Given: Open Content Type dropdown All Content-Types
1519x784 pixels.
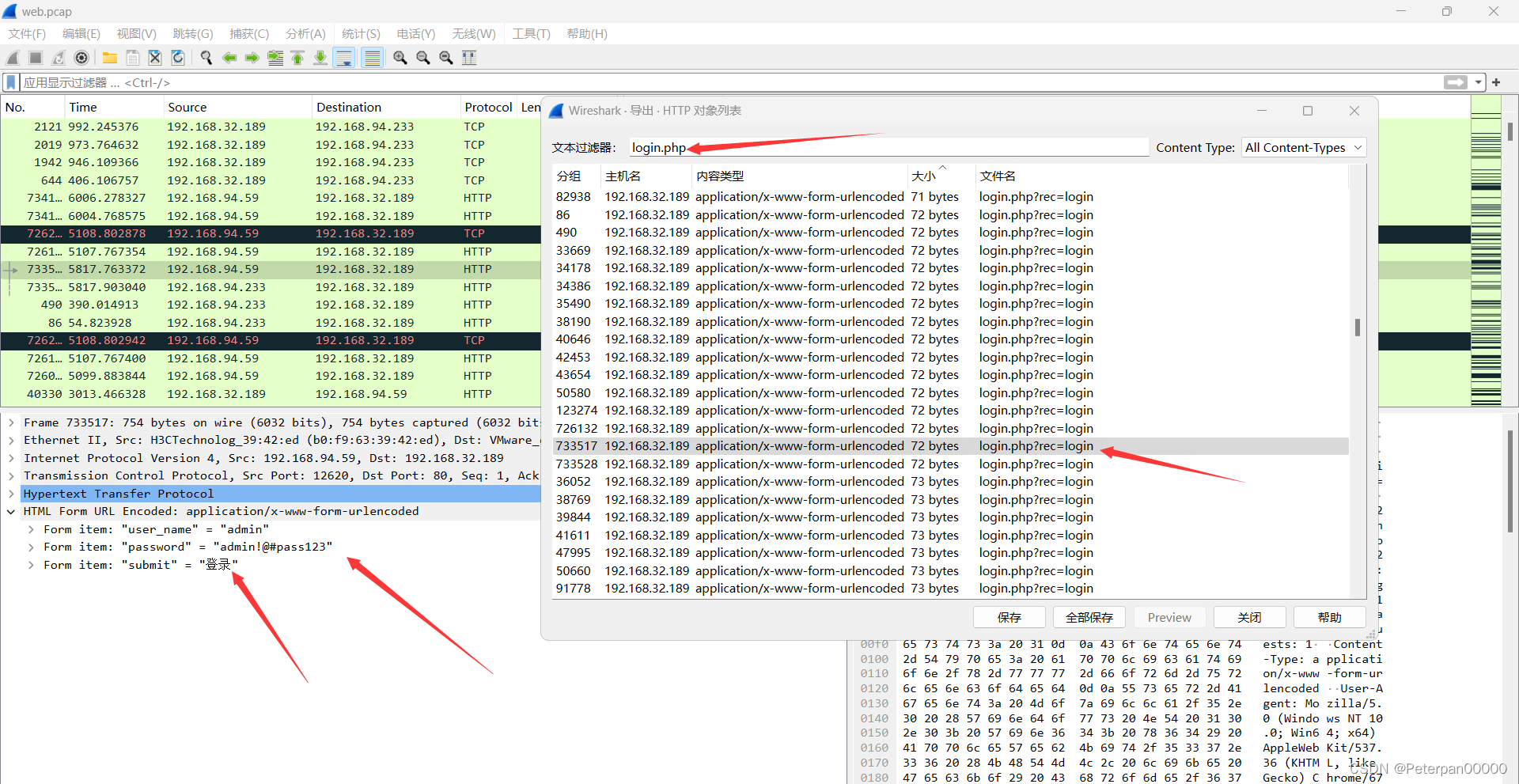Looking at the screenshot, I should click(x=1303, y=147).
